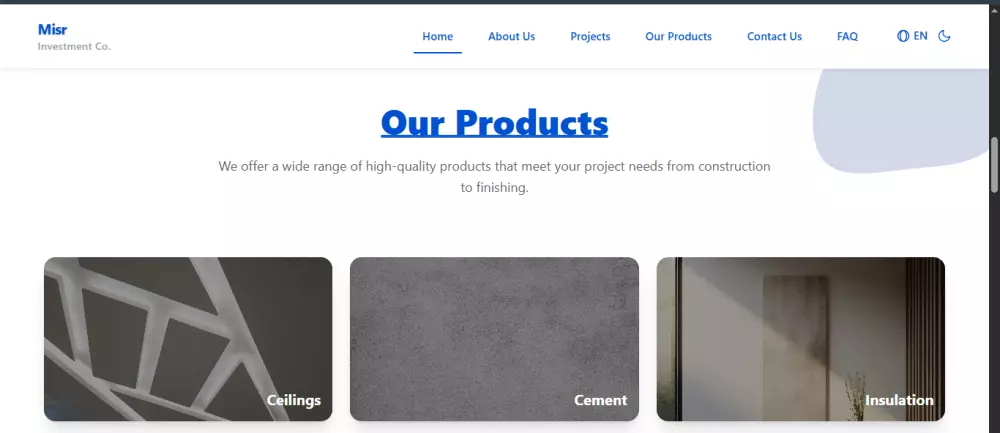Navigate to Contact Us

(x=774, y=36)
